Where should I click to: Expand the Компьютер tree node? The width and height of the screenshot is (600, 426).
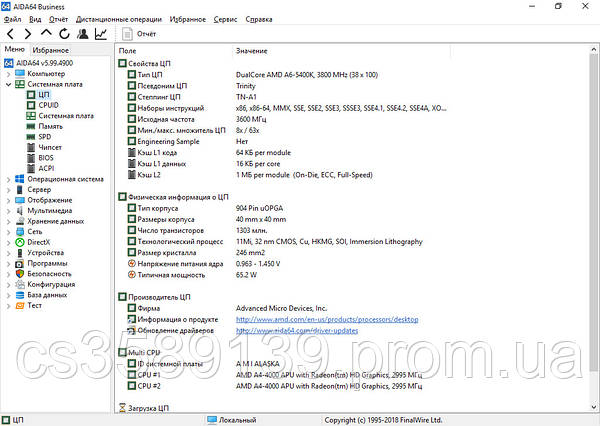click(8, 73)
